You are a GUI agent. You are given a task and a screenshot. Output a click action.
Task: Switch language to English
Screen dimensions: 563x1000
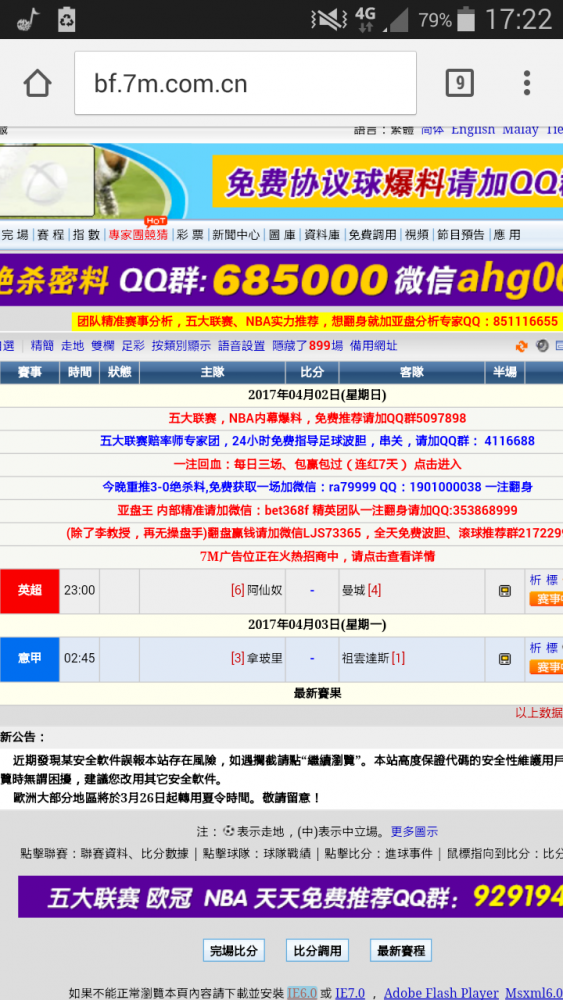(x=473, y=129)
